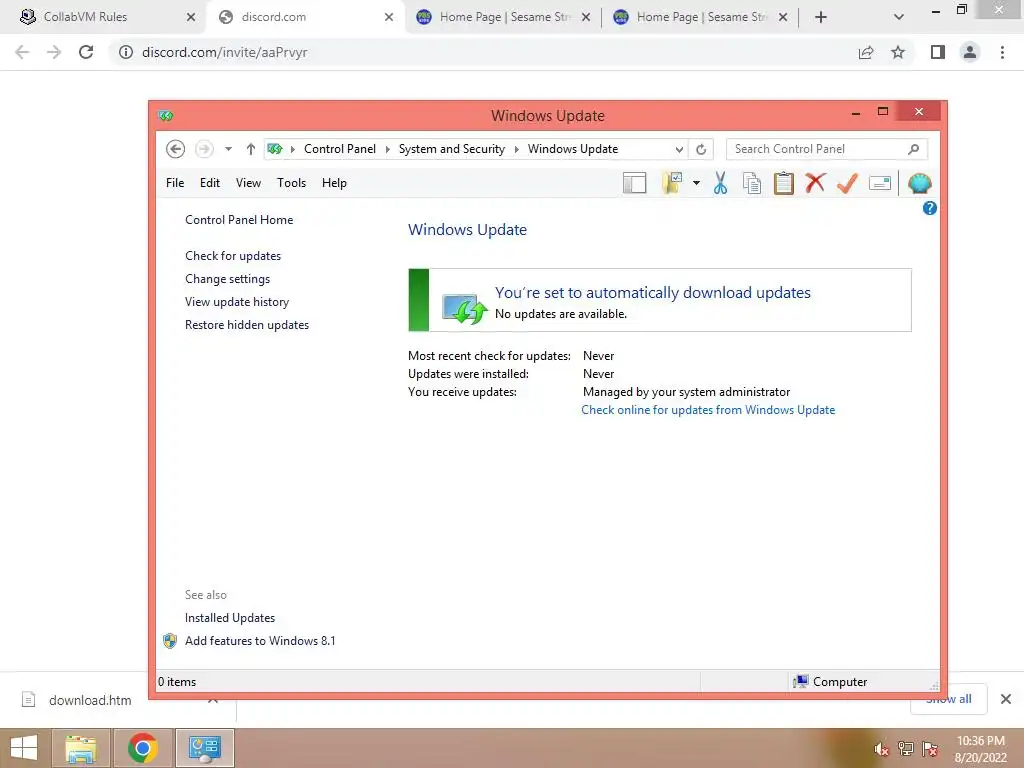
Task: Go back in Windows Update window
Action: click(175, 149)
